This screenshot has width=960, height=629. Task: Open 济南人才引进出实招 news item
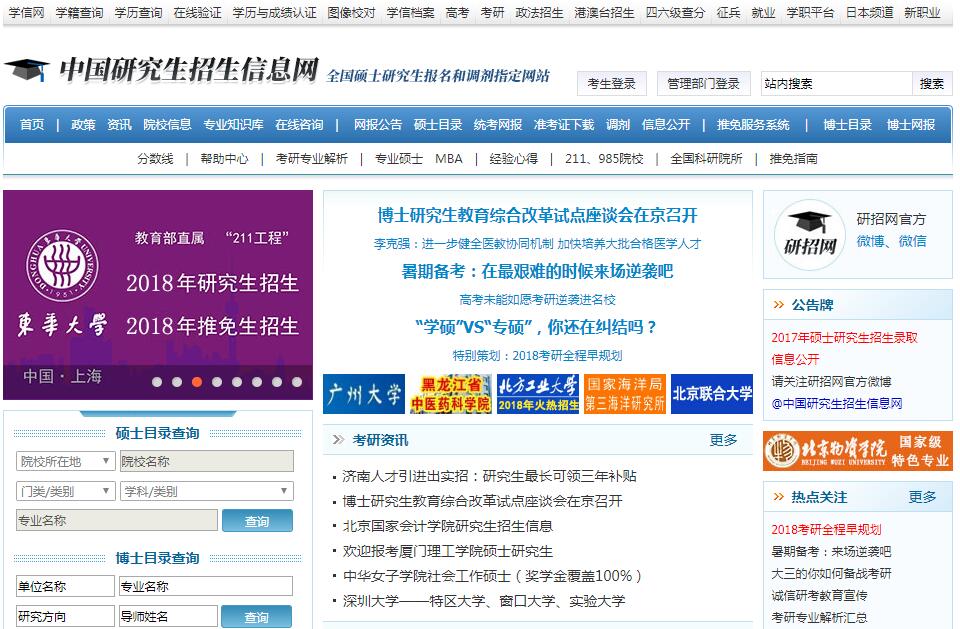point(489,476)
